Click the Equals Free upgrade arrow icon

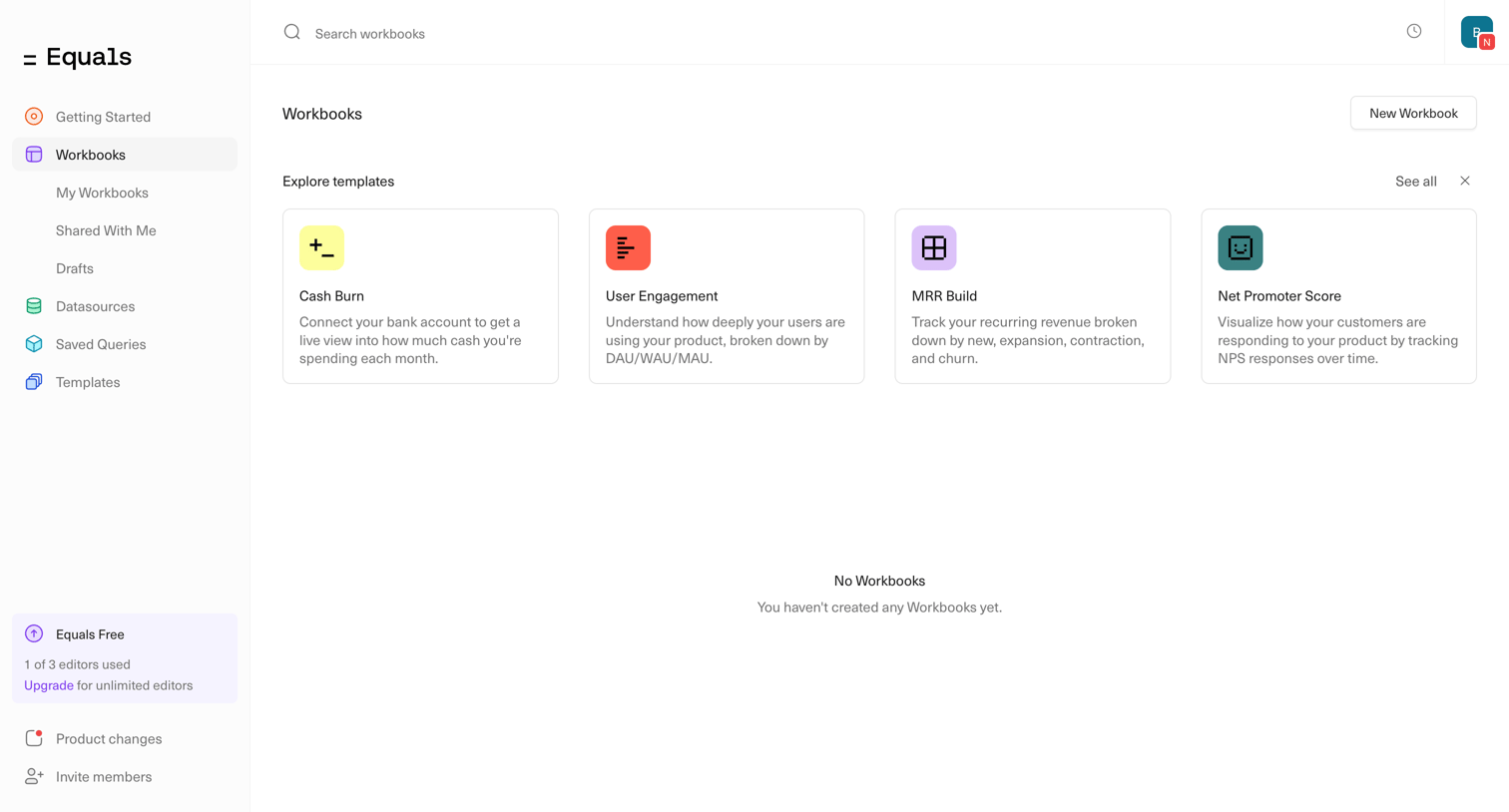click(34, 633)
